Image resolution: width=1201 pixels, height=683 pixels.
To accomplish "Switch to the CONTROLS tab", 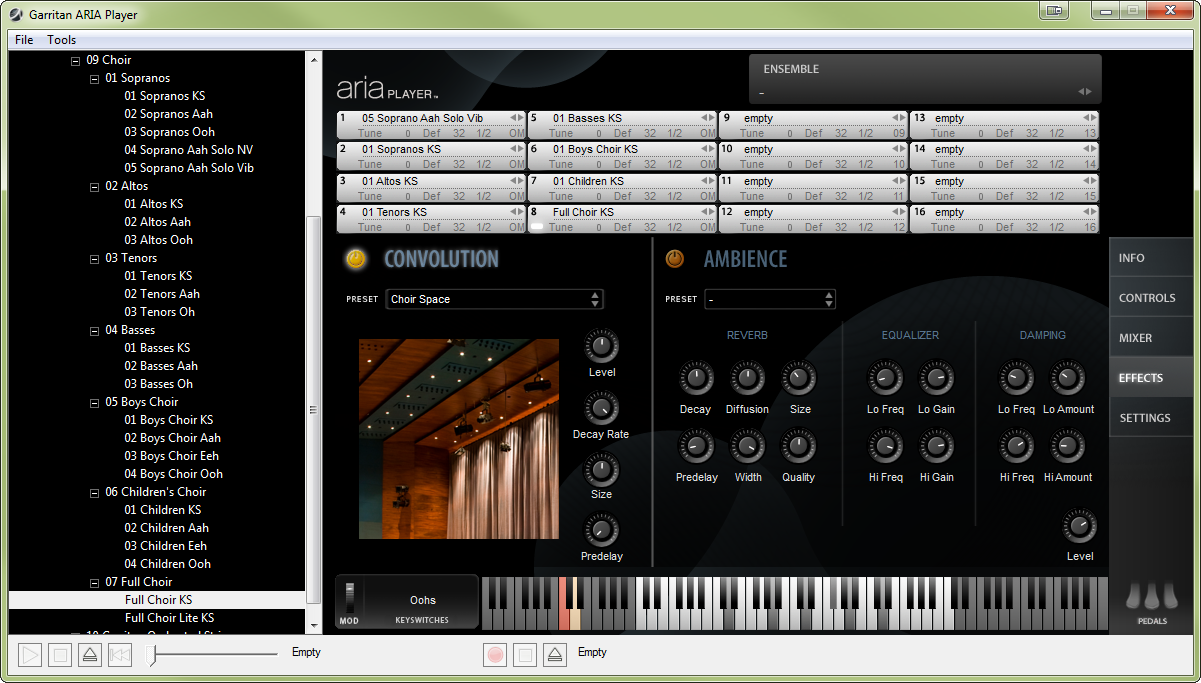I will coord(1151,298).
